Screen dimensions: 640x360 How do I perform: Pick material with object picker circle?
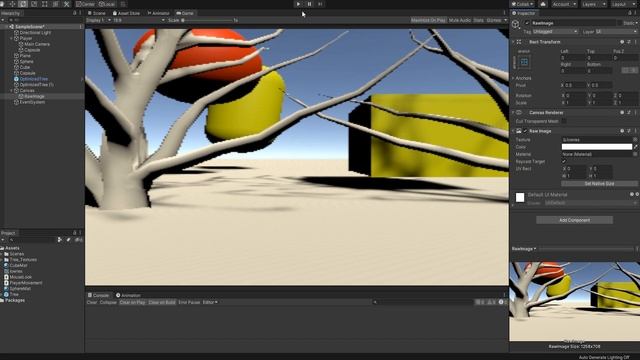point(635,154)
